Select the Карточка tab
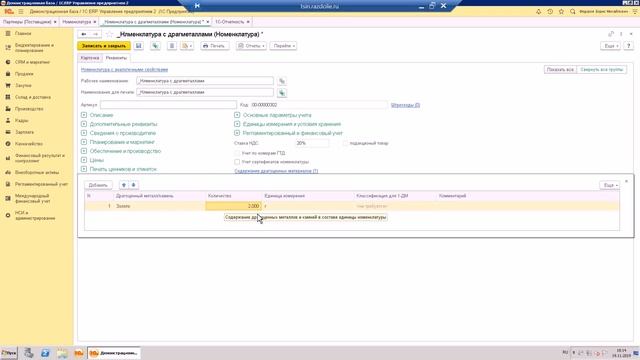Image resolution: width=640 pixels, height=360 pixels. pos(90,58)
